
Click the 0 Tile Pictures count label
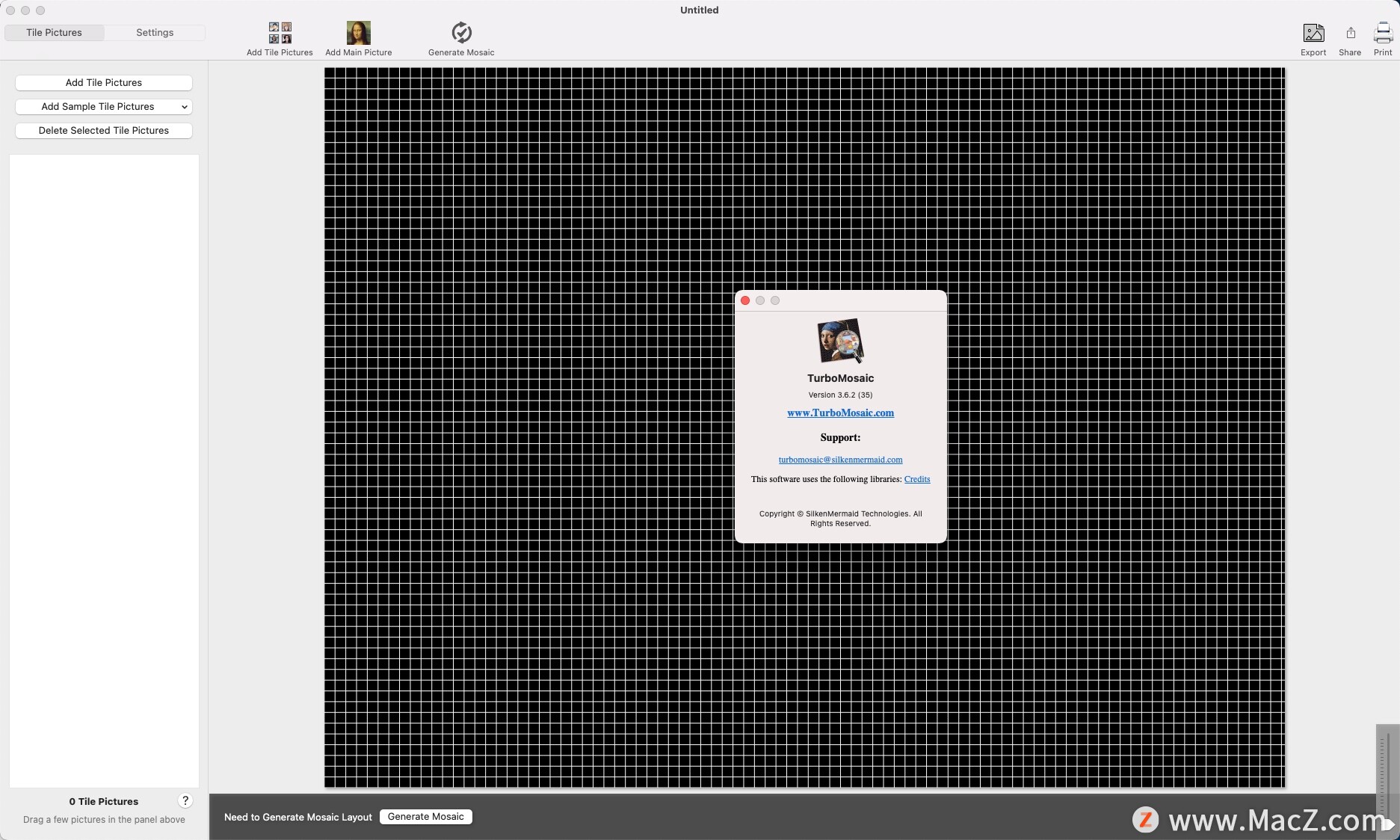click(x=104, y=801)
